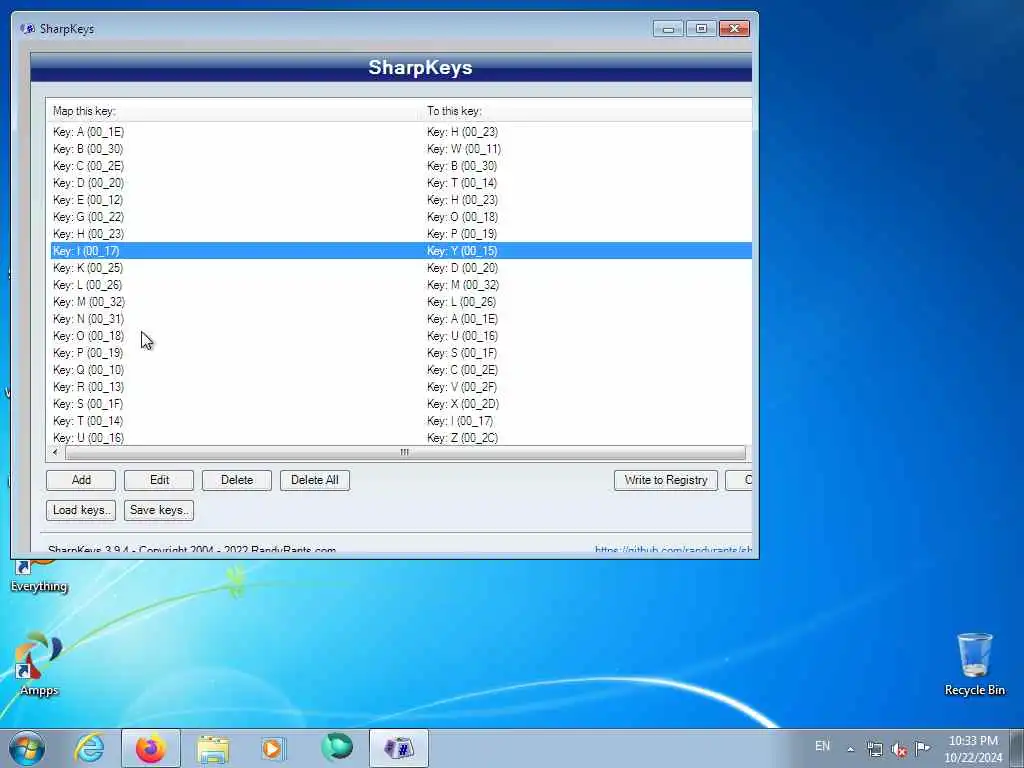Select row Key: A (00_1E)
The height and width of the screenshot is (768, 1024).
(x=401, y=132)
